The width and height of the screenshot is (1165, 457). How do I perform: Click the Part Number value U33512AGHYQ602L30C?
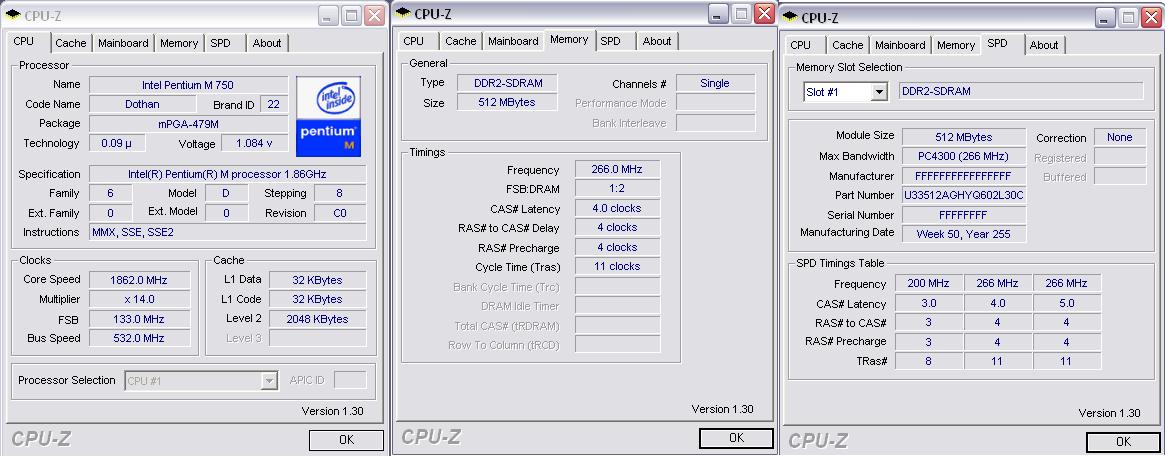pos(964,195)
